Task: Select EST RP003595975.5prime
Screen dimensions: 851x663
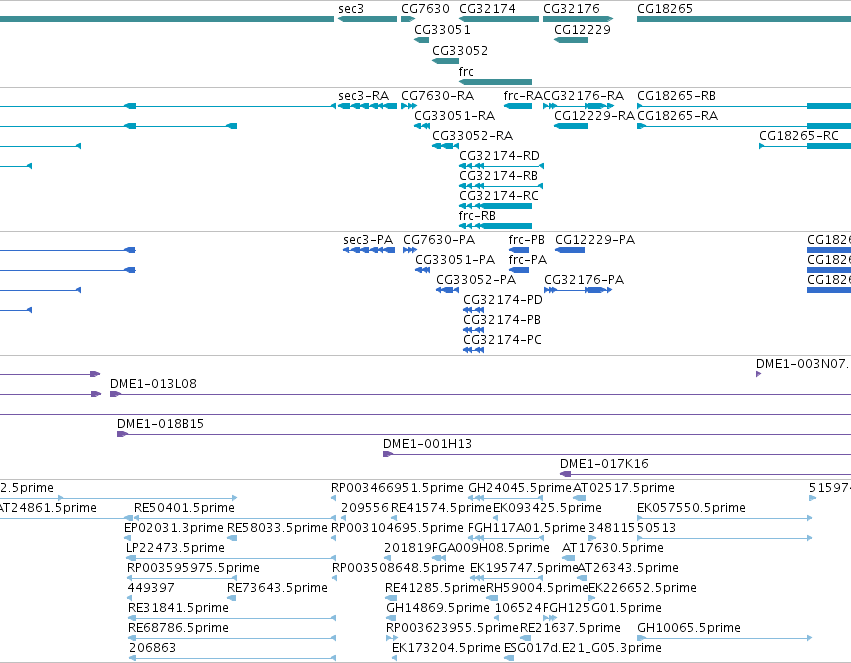Action: 182,578
